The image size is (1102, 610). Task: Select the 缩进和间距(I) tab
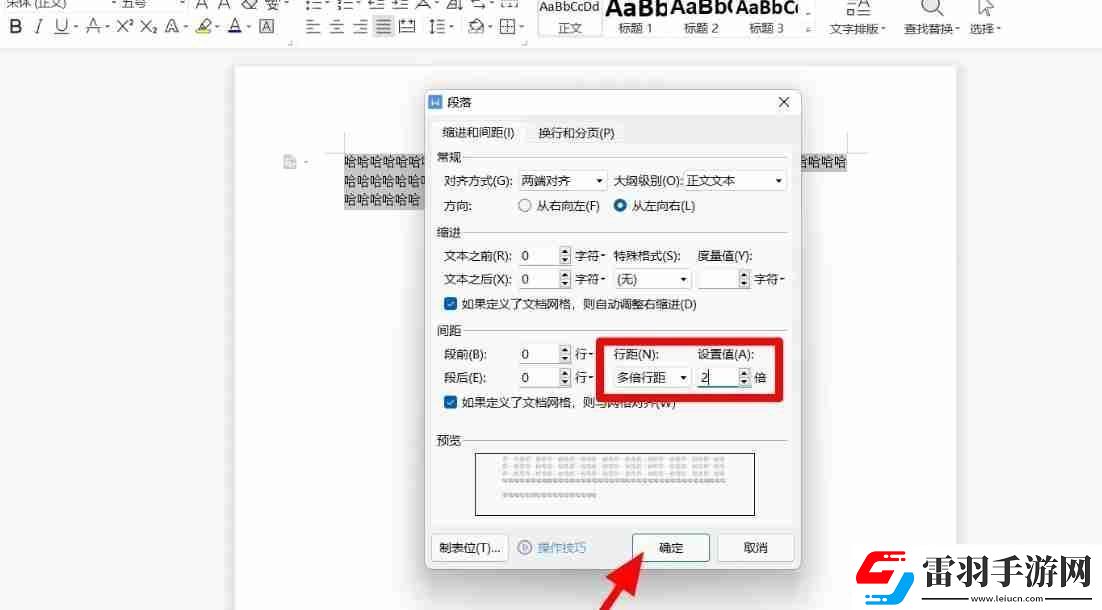(479, 133)
